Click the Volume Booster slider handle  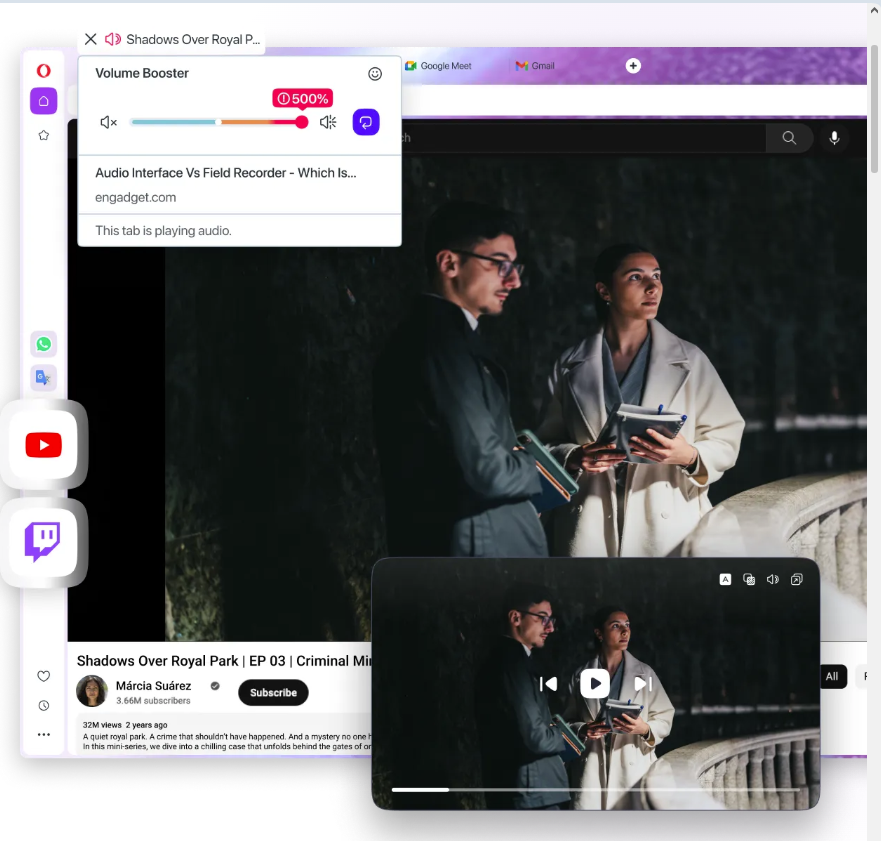302,122
